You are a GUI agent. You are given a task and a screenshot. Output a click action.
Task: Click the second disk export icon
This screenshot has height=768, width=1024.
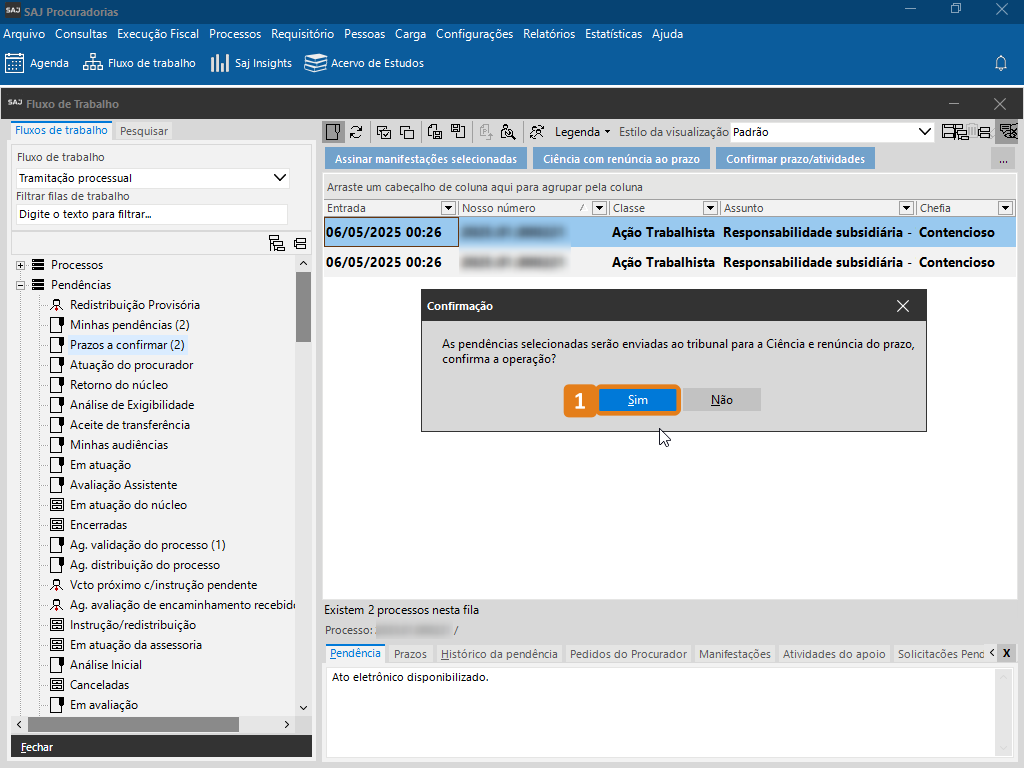[458, 132]
